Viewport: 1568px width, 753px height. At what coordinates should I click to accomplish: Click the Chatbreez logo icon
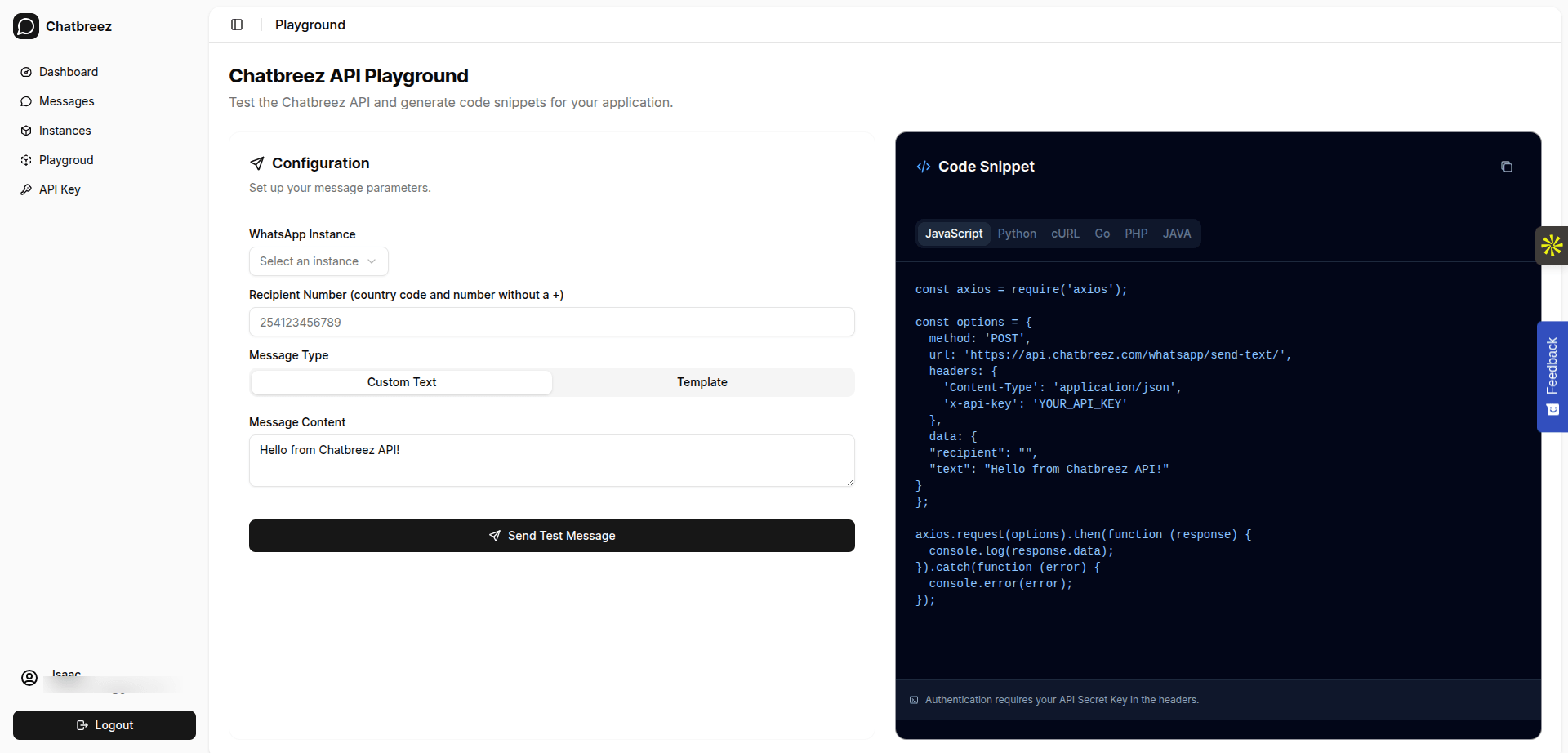click(26, 26)
